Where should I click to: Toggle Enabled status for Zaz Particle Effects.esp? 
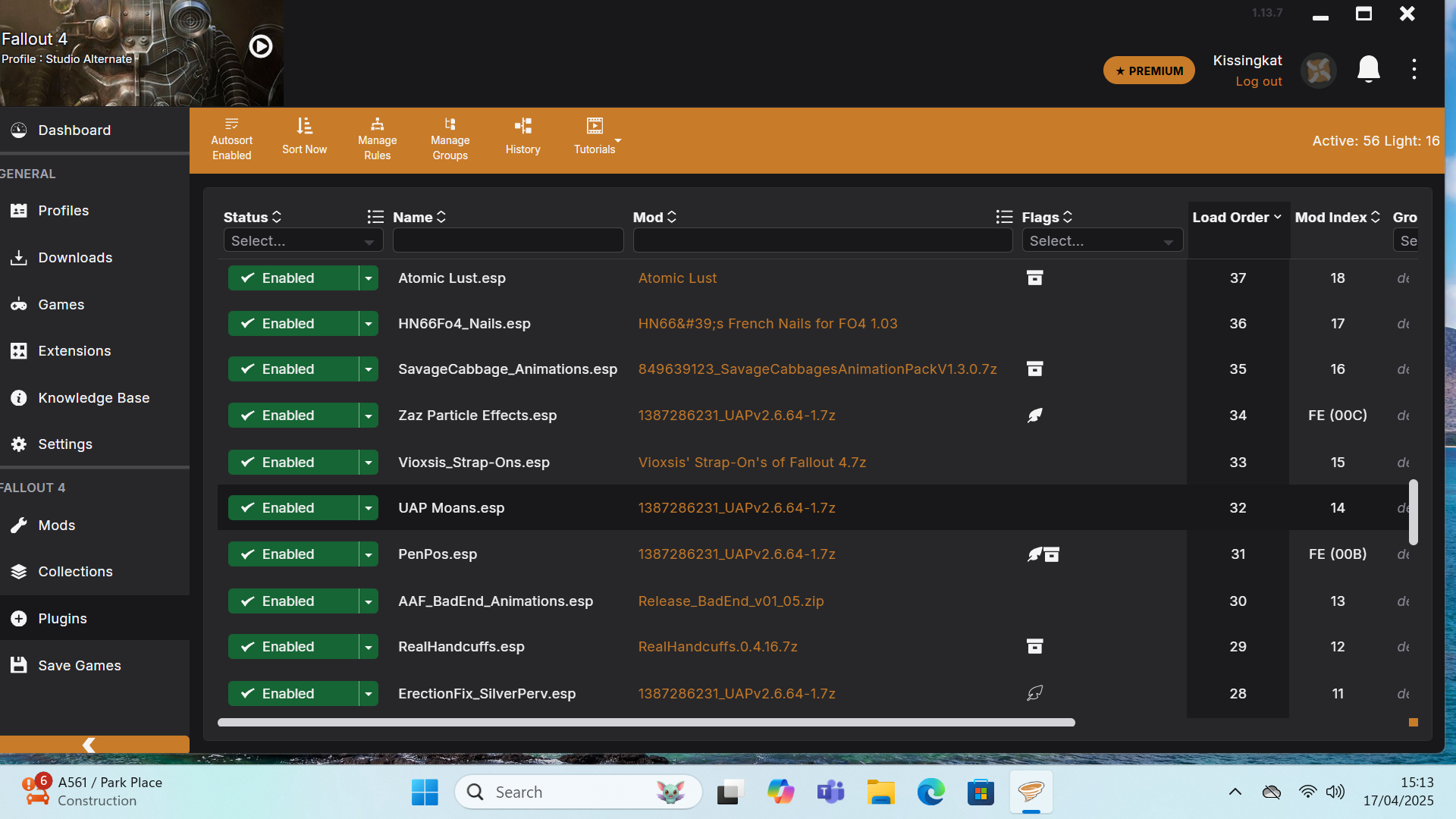coord(293,416)
